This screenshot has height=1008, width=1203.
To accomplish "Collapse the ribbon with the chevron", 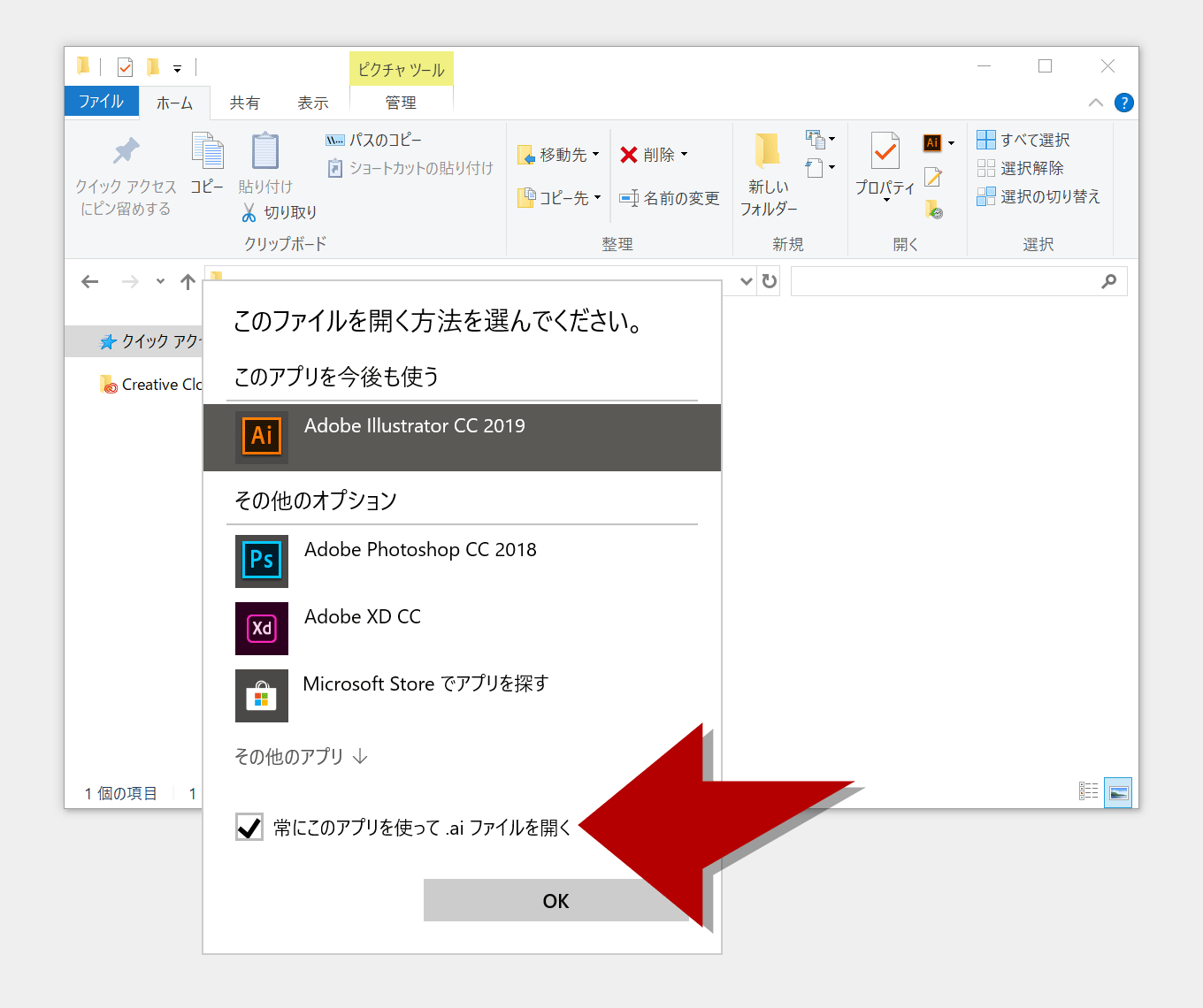I will pyautogui.click(x=1095, y=103).
